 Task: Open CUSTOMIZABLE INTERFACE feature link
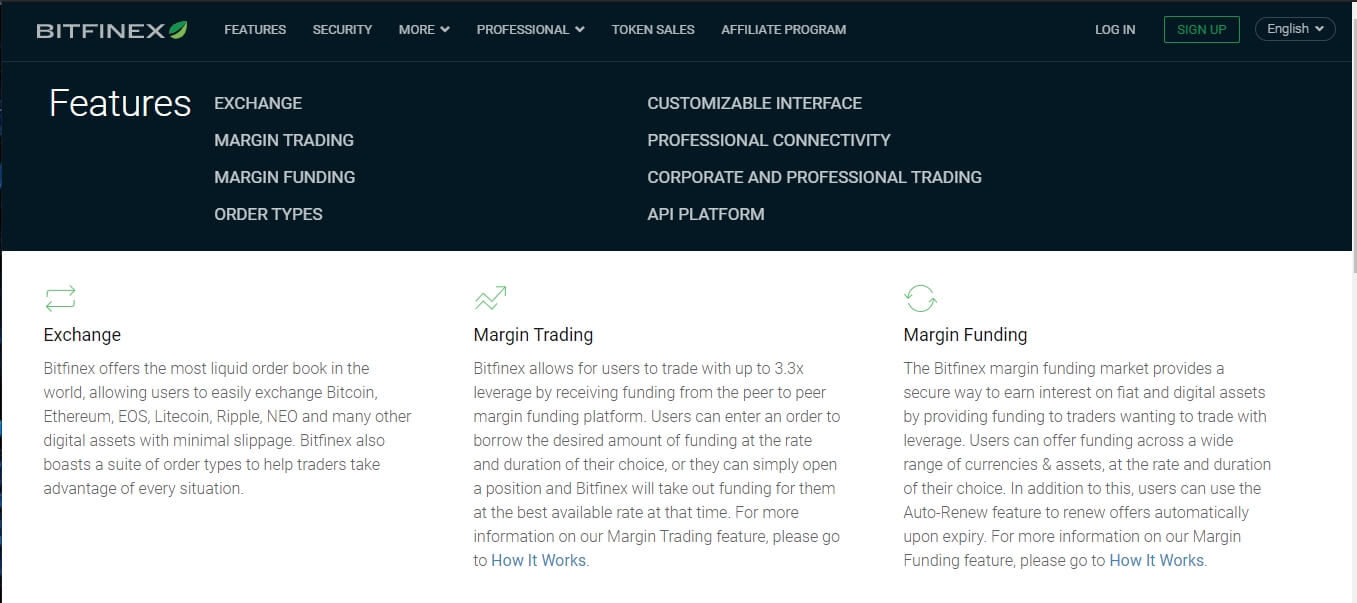pos(754,103)
